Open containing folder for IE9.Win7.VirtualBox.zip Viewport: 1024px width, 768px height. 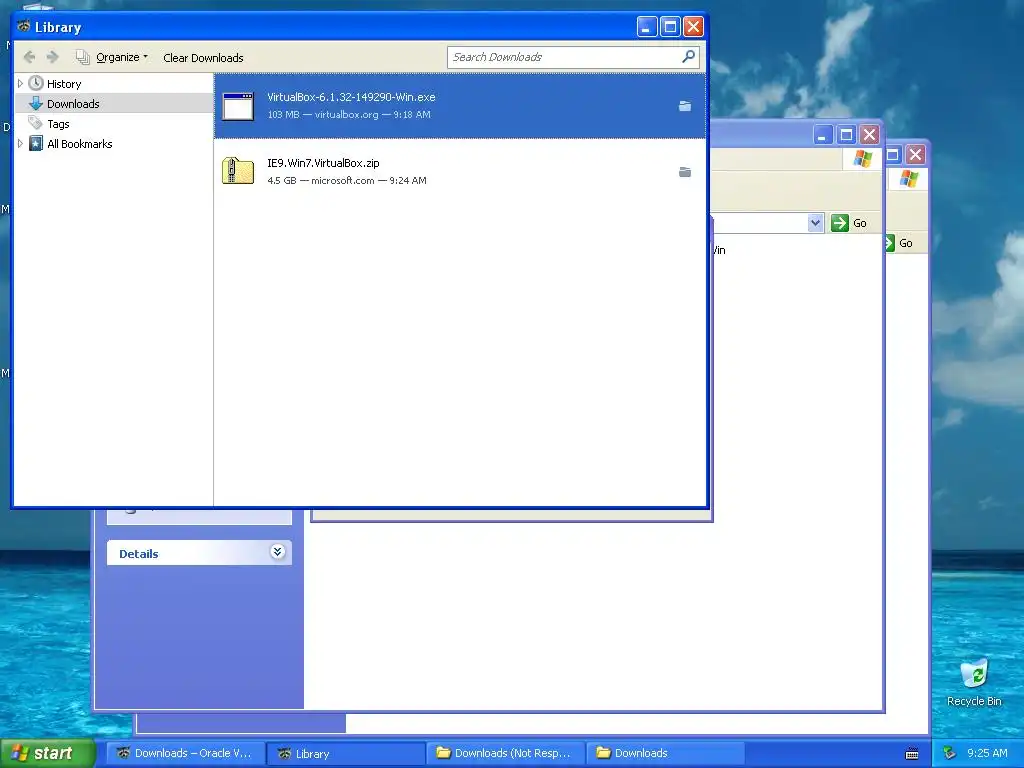[x=684, y=172]
